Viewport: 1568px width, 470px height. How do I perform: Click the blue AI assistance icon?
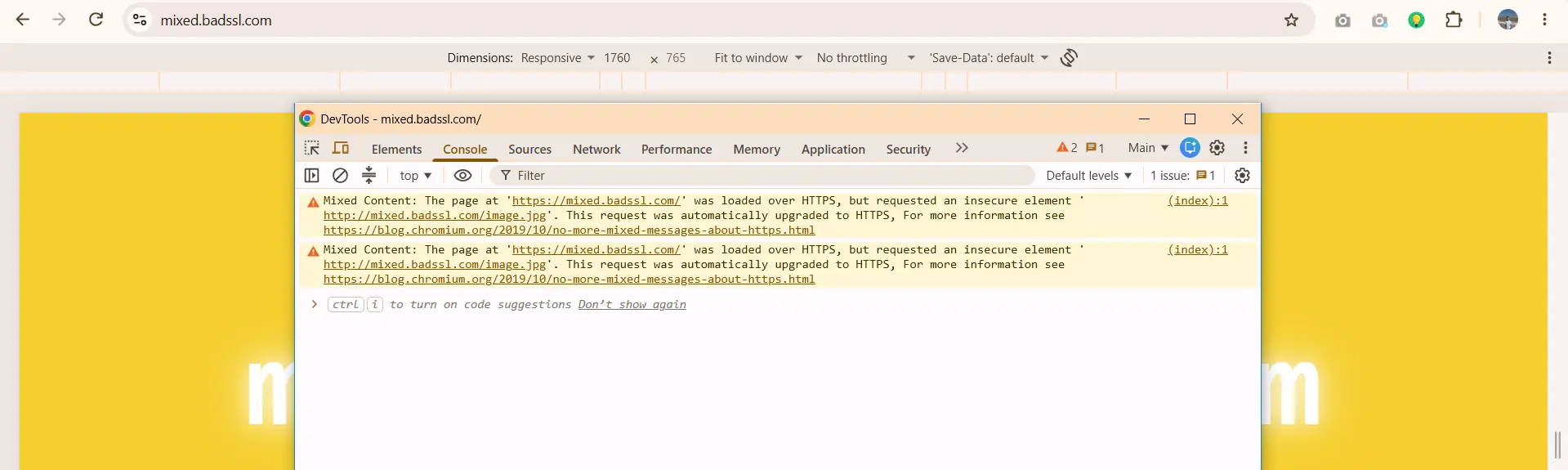coord(1190,148)
